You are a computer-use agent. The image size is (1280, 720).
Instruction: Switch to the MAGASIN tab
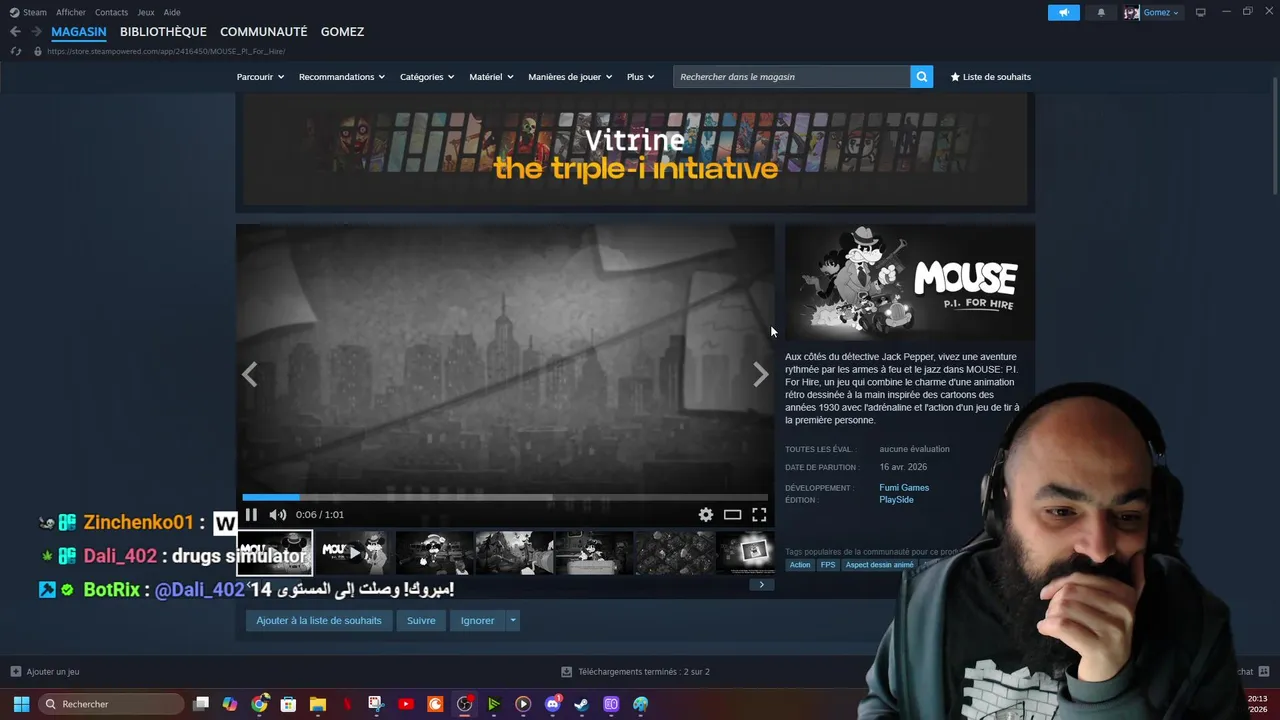(78, 32)
